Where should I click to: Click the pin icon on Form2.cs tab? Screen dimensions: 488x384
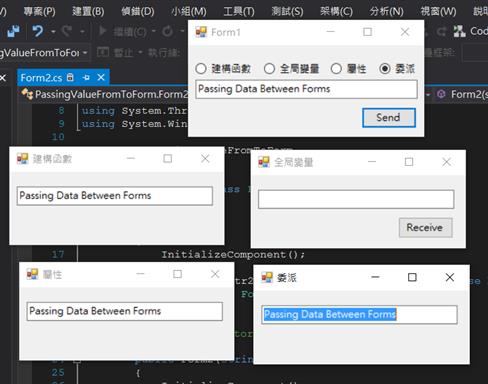coord(86,78)
